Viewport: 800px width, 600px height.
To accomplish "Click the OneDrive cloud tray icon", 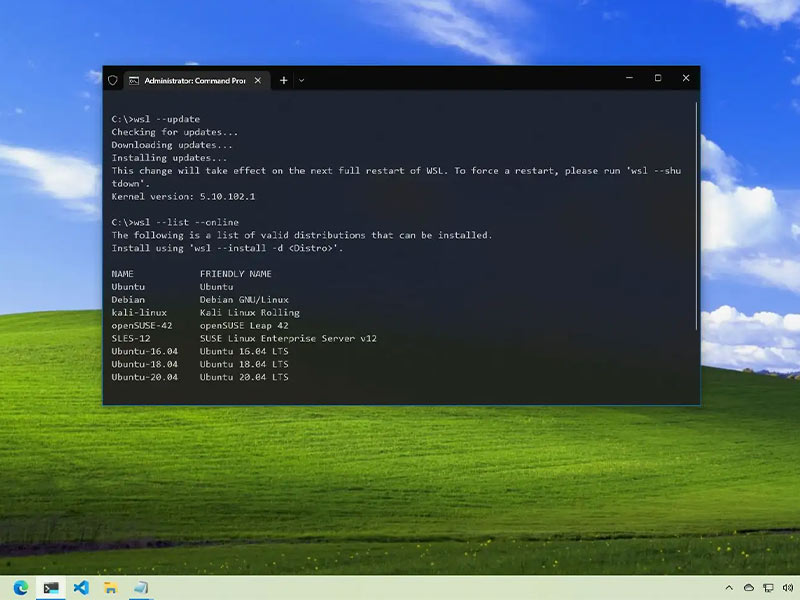I will (x=748, y=588).
